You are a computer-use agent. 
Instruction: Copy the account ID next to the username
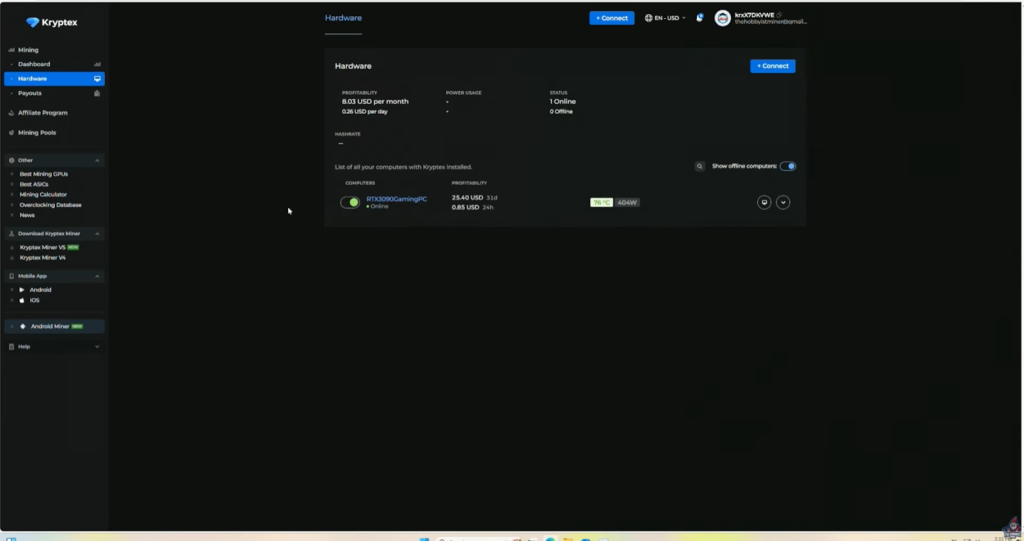pos(780,15)
